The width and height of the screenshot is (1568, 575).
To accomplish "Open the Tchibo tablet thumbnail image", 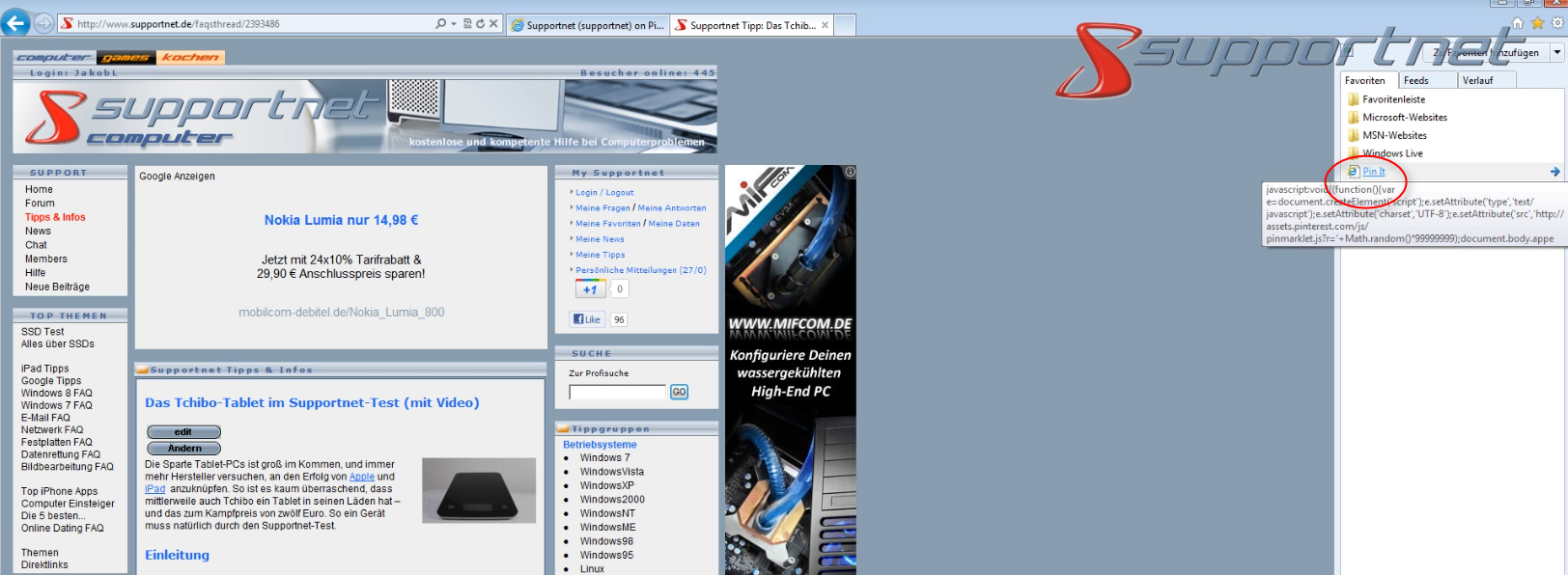I will [x=479, y=490].
